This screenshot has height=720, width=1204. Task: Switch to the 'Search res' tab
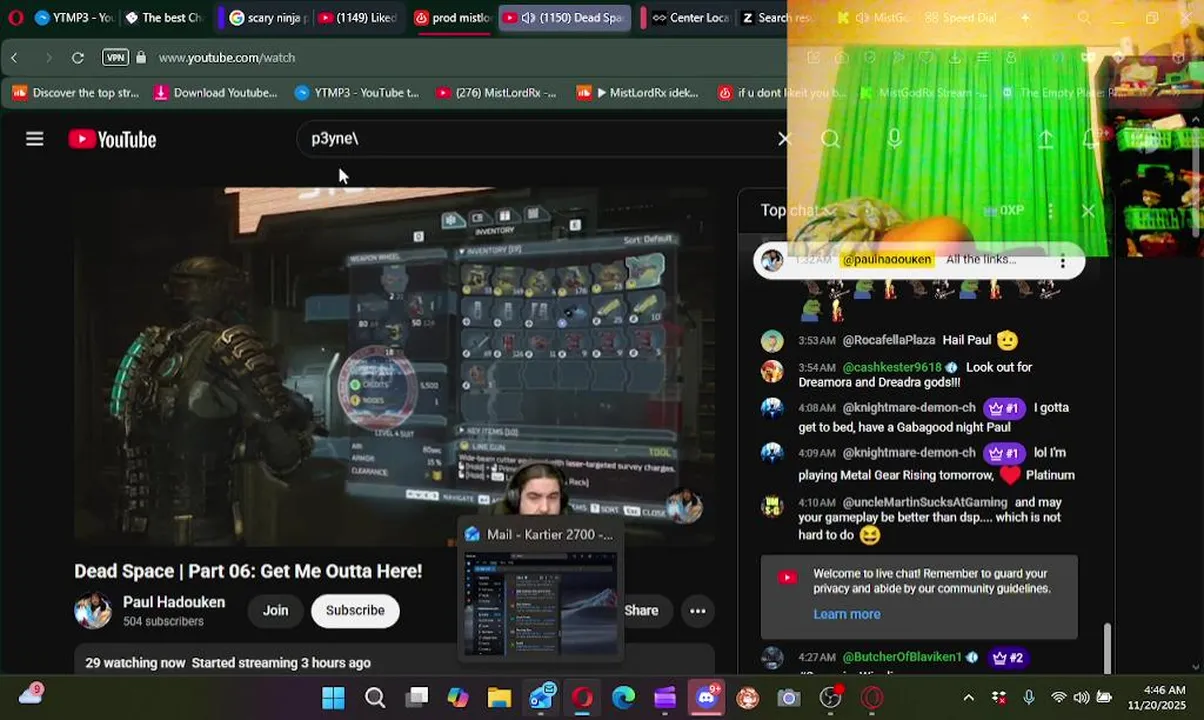778,18
